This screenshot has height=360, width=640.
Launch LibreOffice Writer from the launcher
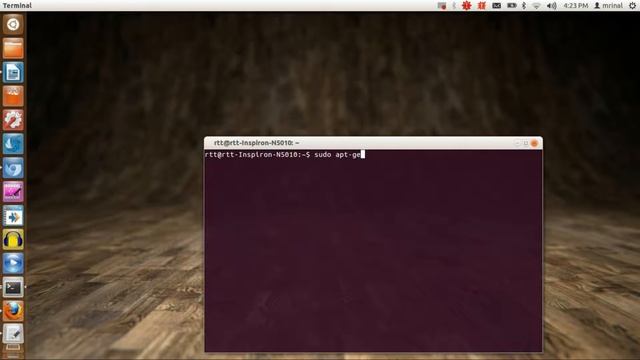point(13,72)
